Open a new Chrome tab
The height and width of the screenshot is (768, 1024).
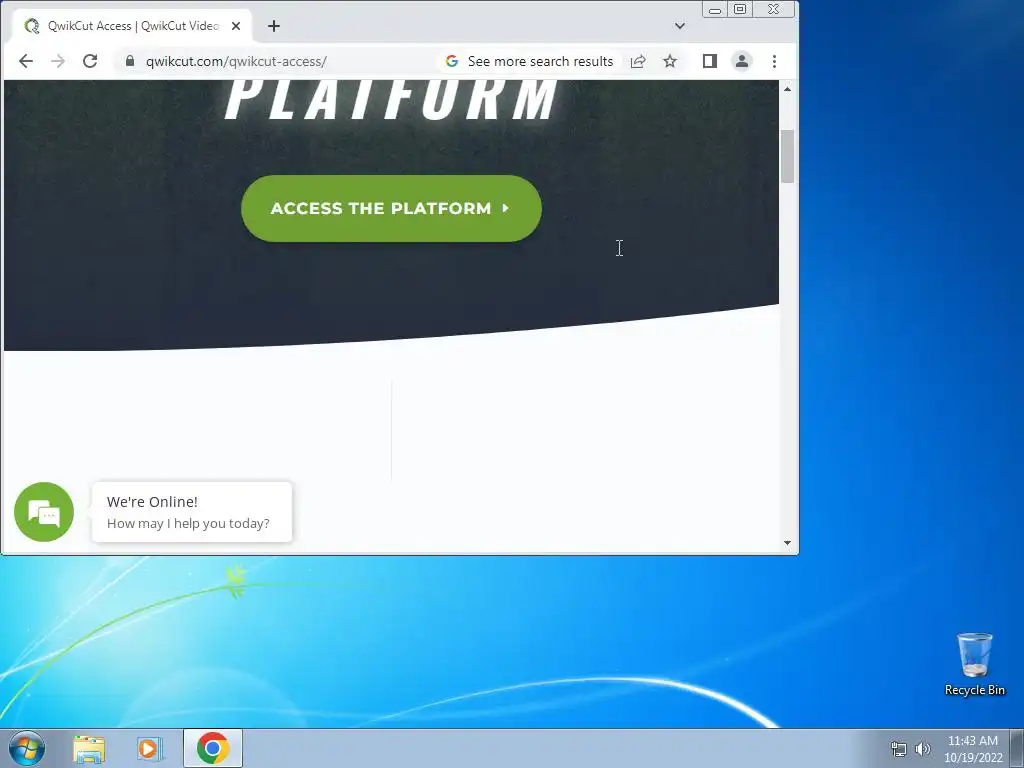pyautogui.click(x=274, y=26)
